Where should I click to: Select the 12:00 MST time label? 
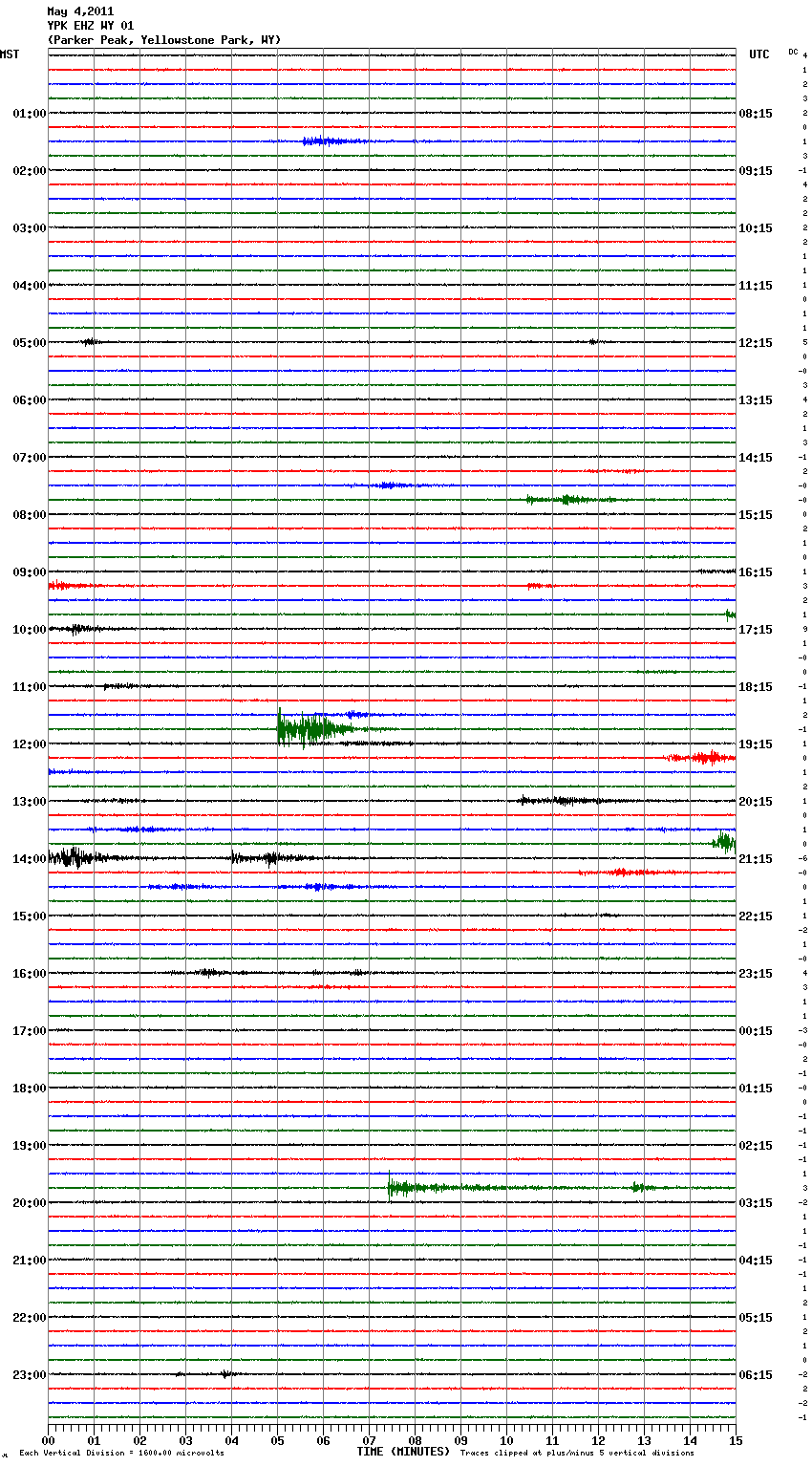click(29, 744)
